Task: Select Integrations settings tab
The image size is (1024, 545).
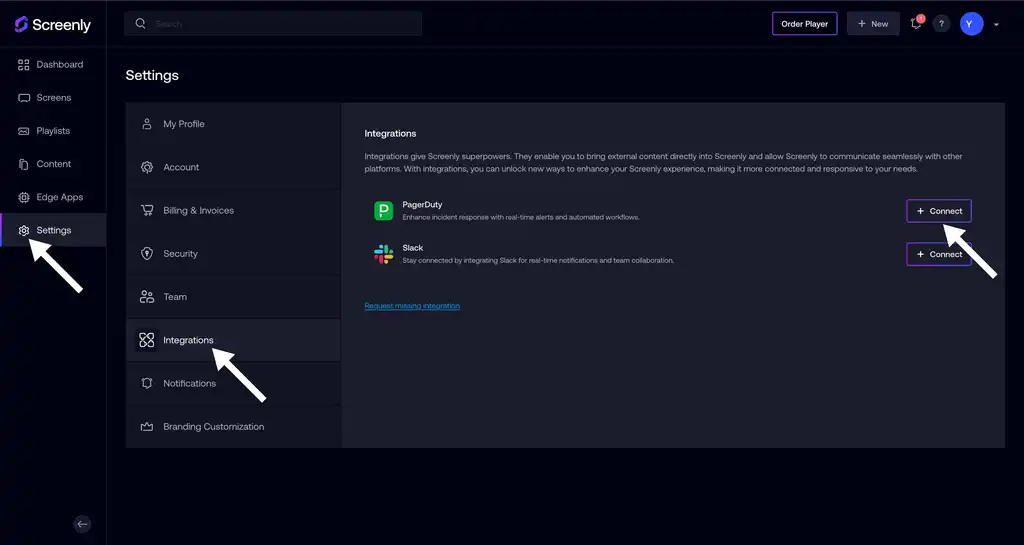Action: pyautogui.click(x=233, y=340)
